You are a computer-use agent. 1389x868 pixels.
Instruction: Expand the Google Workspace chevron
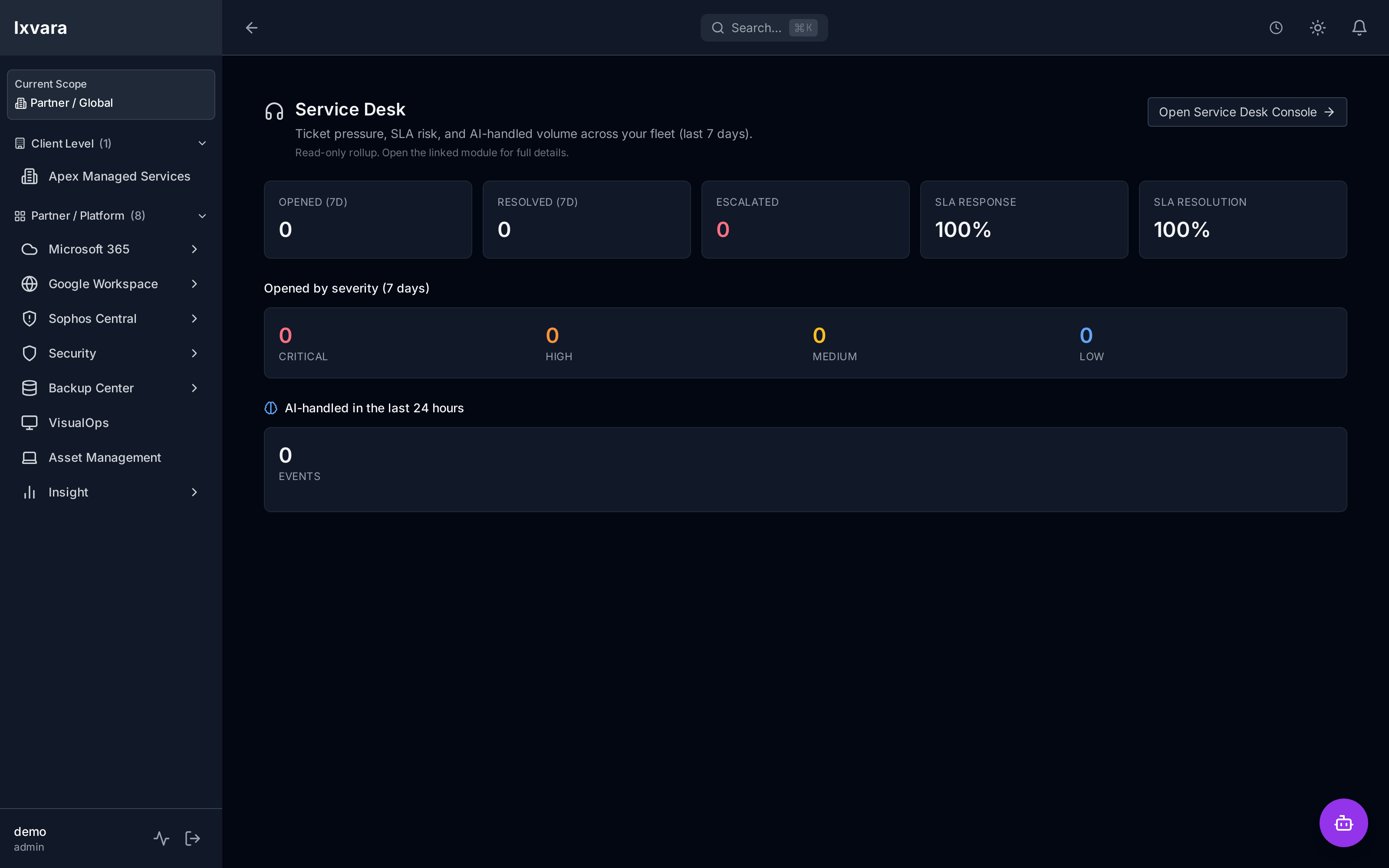coord(194,283)
